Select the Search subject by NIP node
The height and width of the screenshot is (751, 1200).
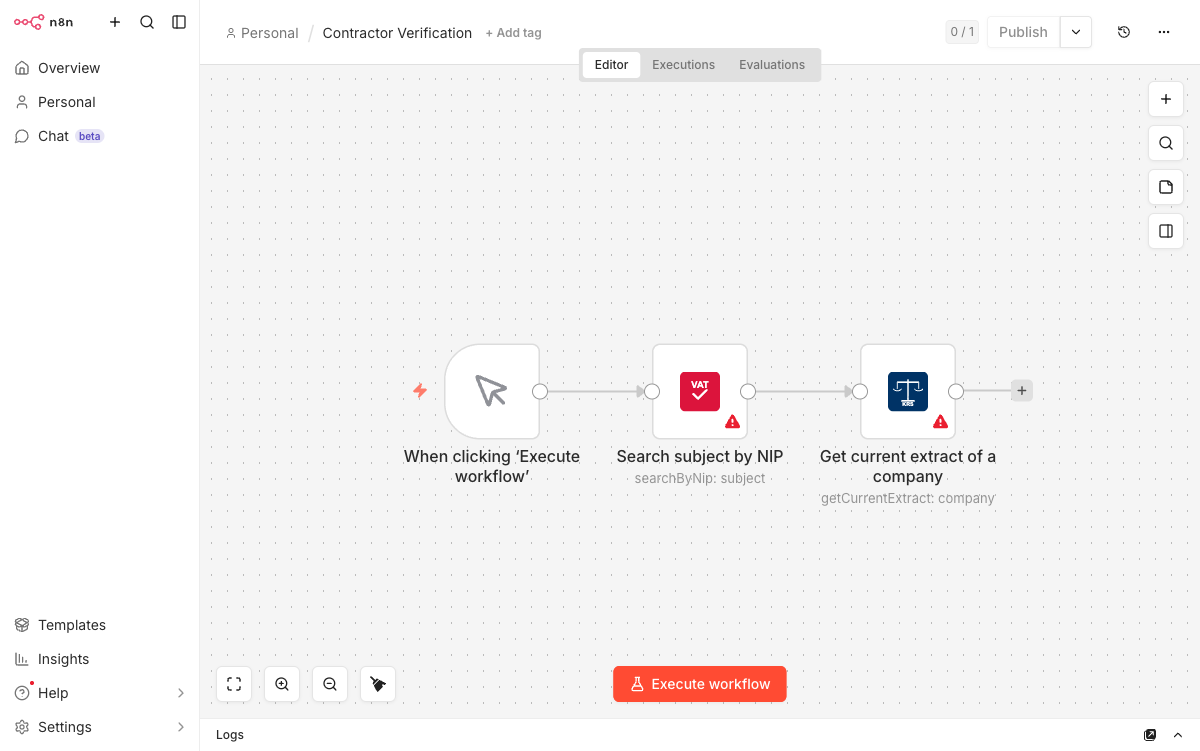699,391
